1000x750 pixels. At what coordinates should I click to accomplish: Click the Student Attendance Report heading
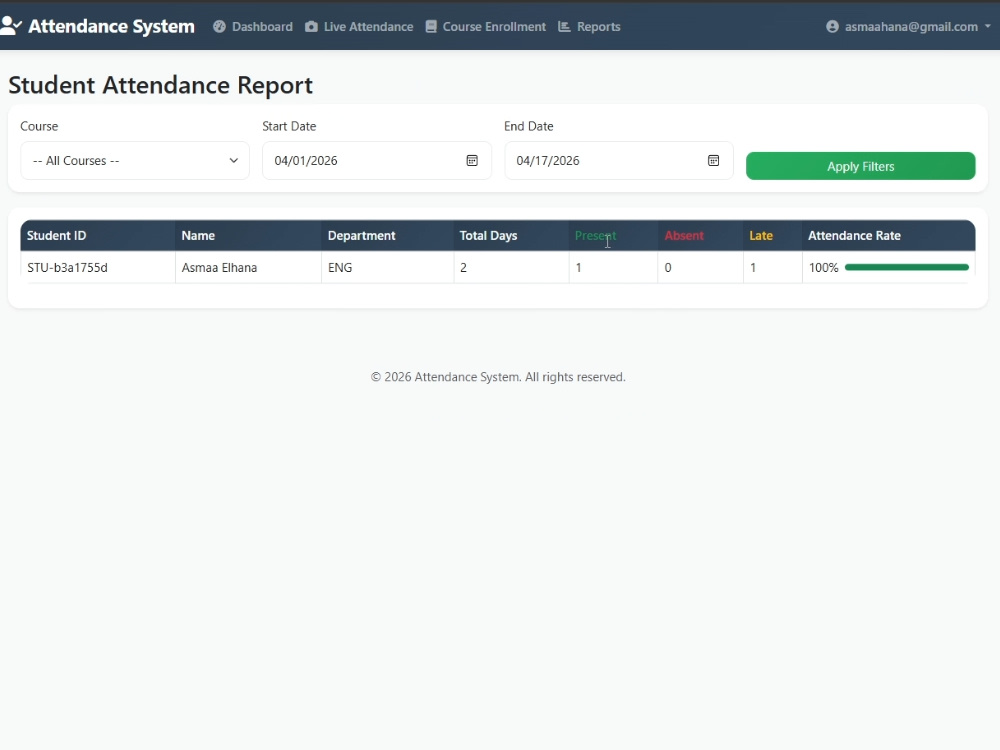pyautogui.click(x=161, y=85)
